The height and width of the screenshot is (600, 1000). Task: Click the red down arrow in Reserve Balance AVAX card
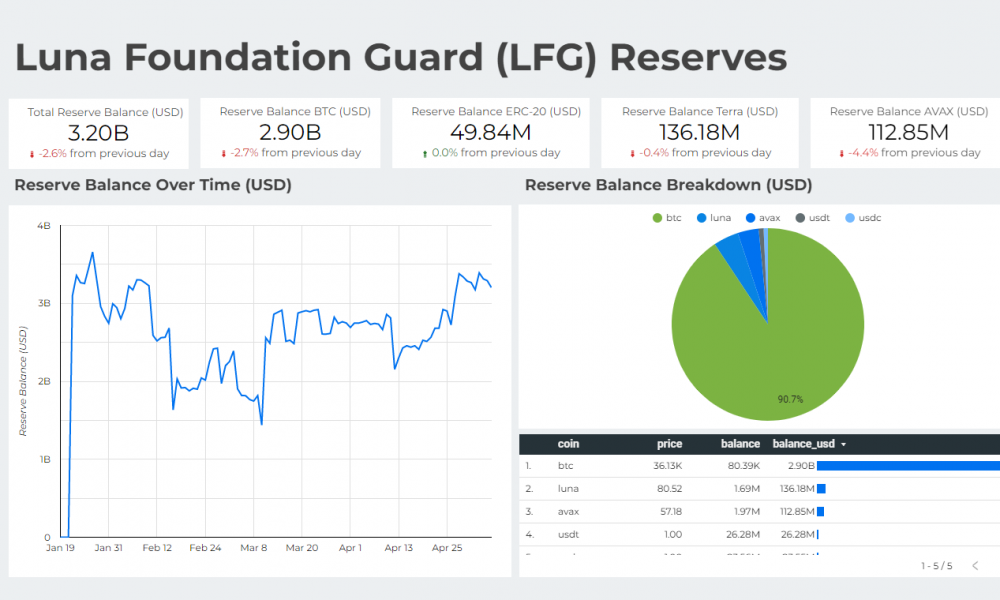tap(841, 154)
